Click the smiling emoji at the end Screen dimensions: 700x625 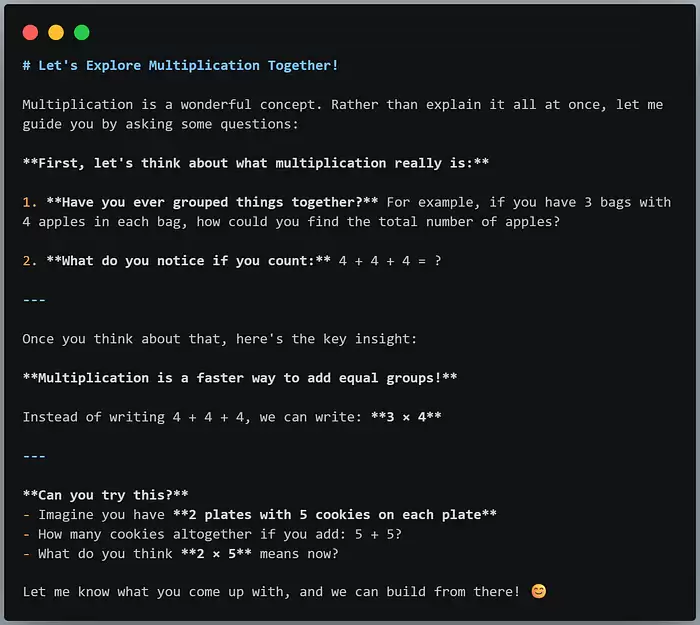click(x=539, y=591)
